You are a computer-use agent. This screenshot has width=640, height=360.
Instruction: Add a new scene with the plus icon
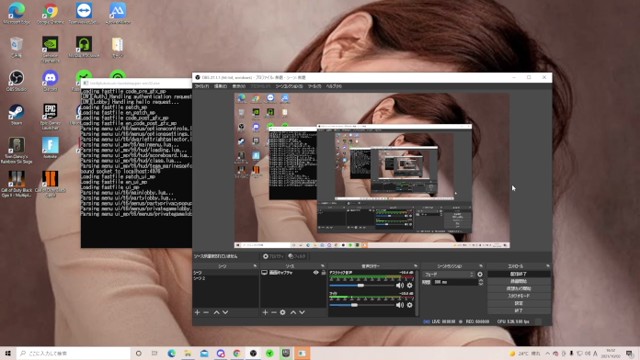click(197, 312)
